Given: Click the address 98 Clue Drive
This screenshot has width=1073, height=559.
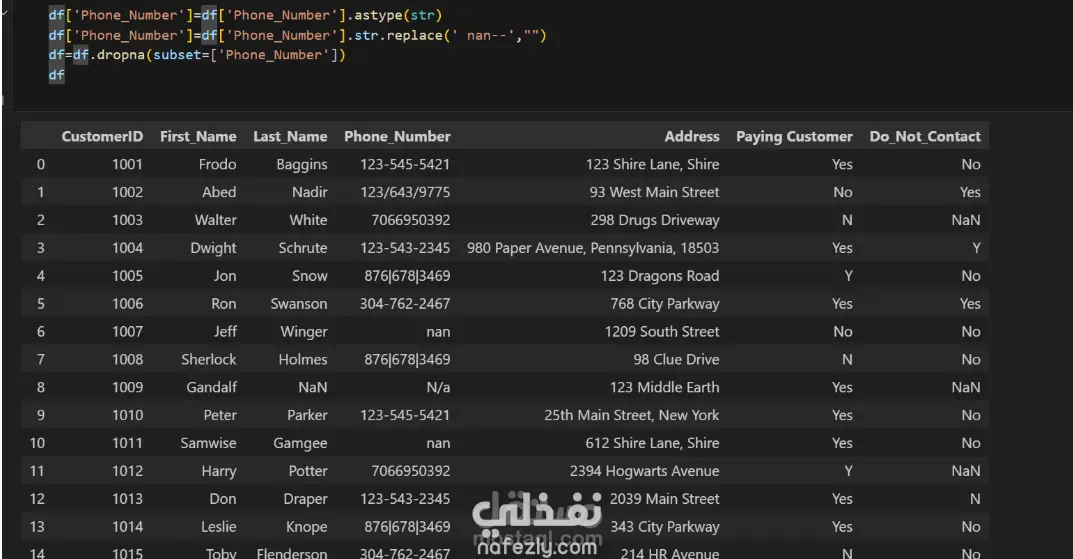Looking at the screenshot, I should click(676, 359).
